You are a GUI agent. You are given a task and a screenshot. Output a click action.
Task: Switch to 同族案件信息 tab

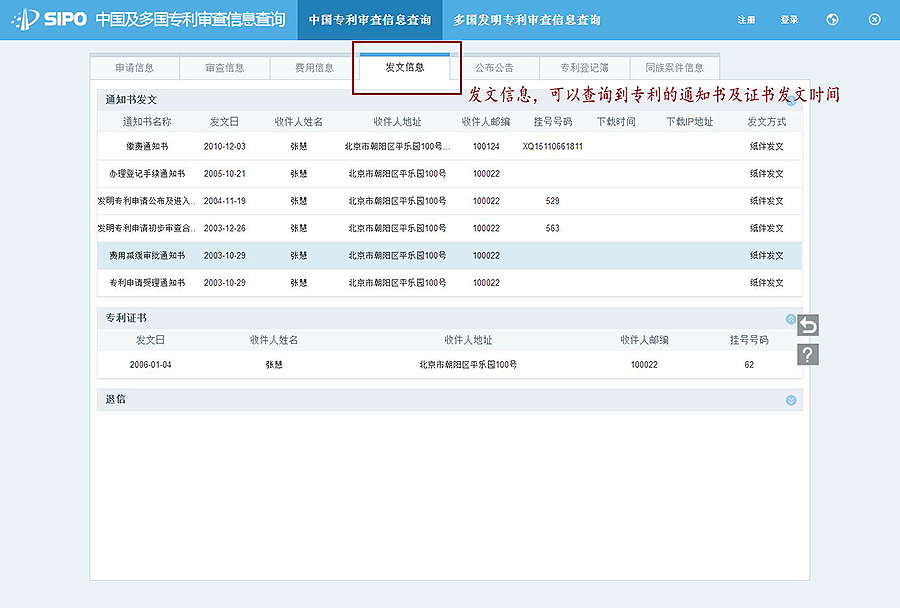click(674, 68)
